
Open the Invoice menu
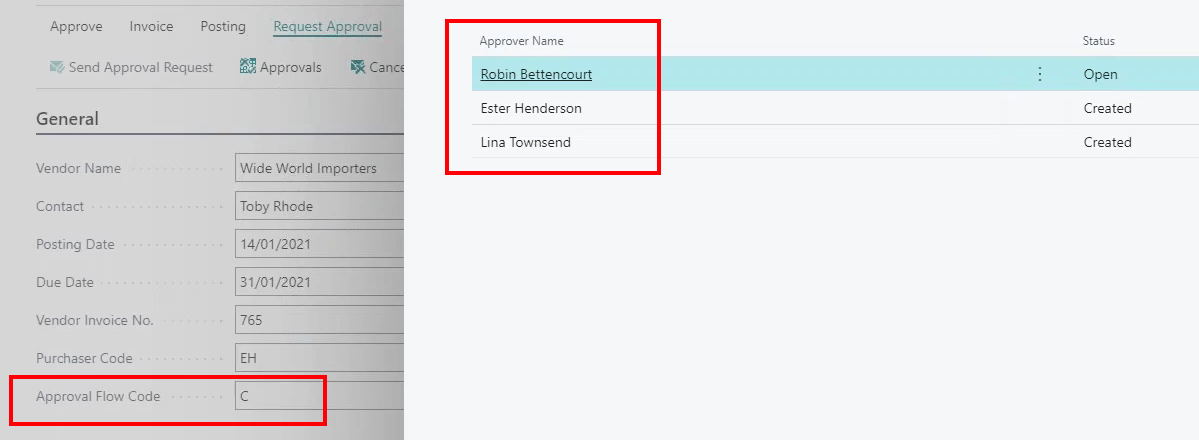tap(151, 27)
